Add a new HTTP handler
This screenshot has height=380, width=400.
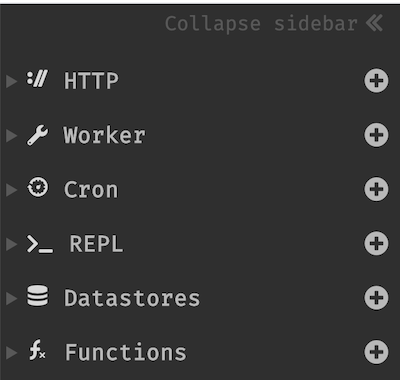point(376,81)
